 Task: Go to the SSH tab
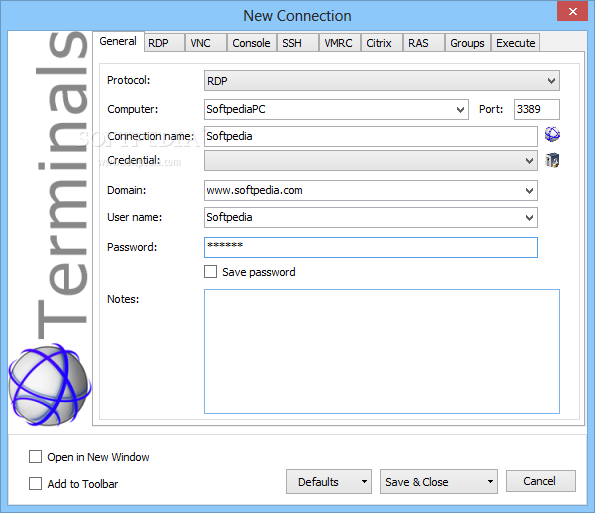click(x=298, y=43)
